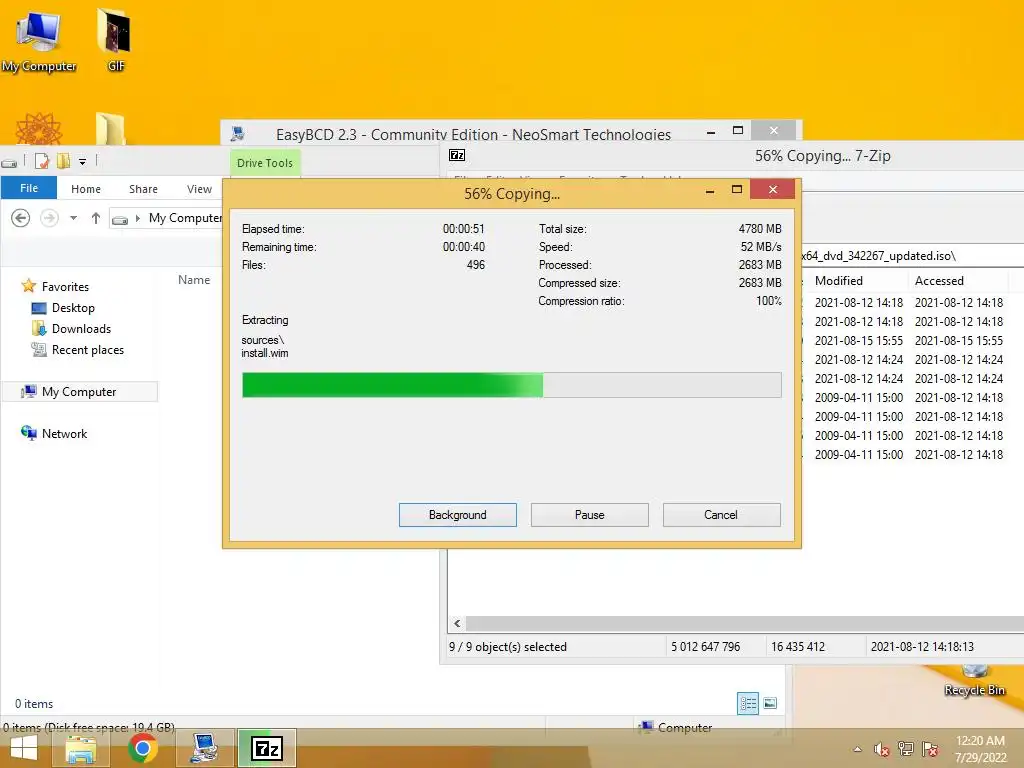Click Modified date 2021-08-15 15:55

pyautogui.click(x=859, y=341)
